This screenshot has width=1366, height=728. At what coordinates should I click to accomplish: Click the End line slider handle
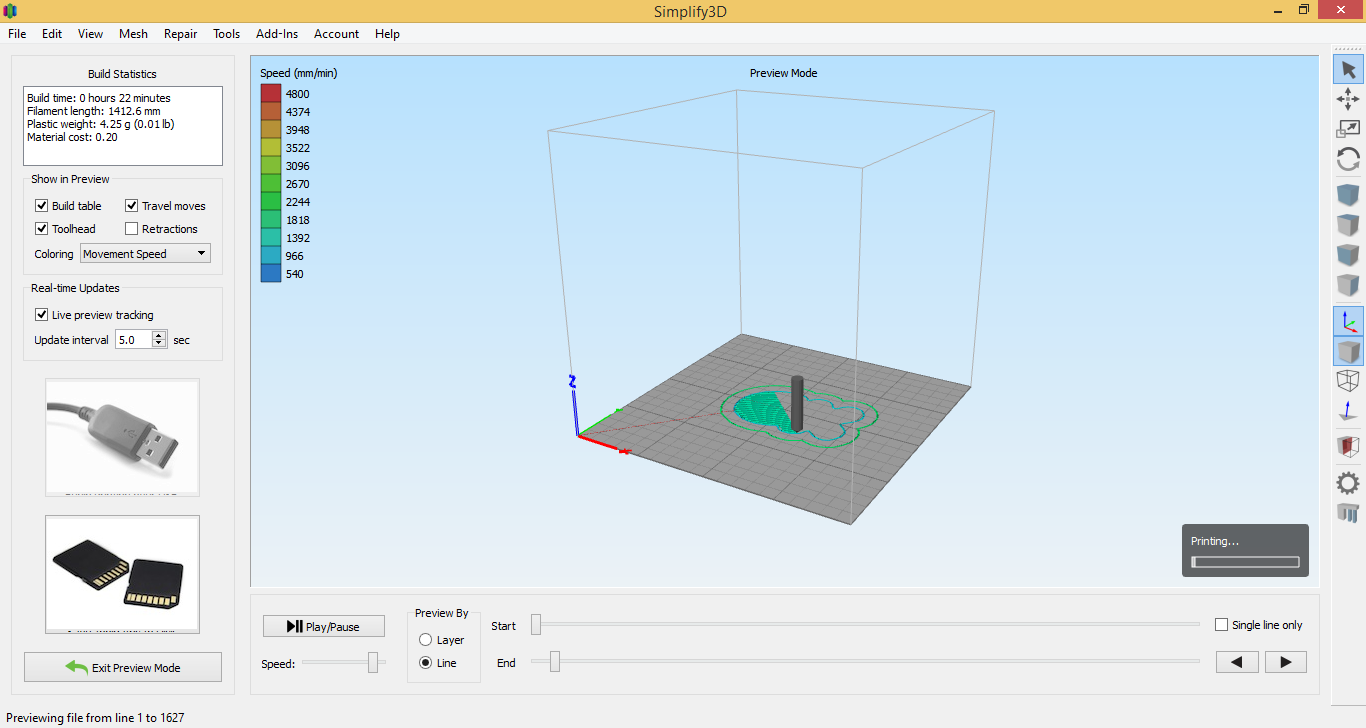click(x=555, y=661)
